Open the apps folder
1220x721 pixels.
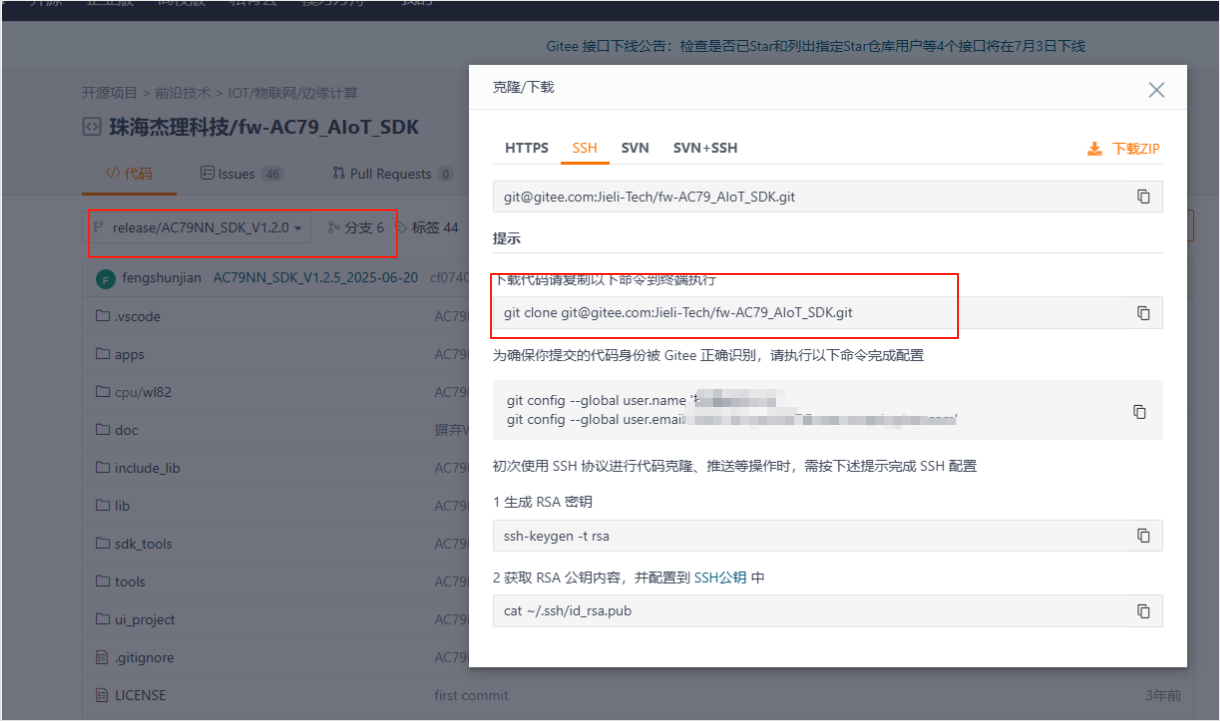[129, 354]
